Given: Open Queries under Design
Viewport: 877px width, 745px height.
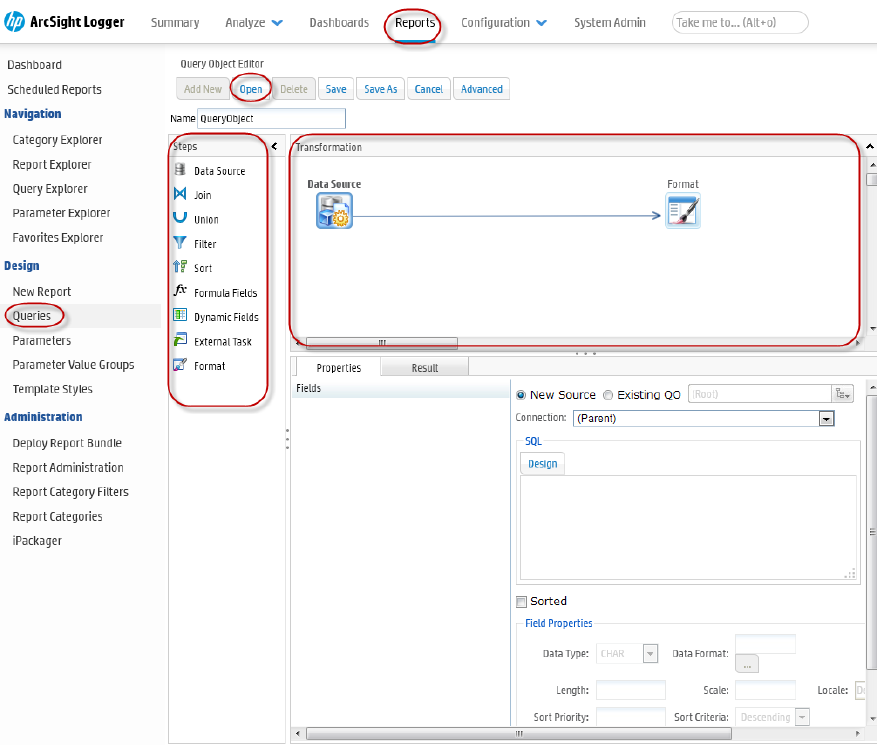Looking at the screenshot, I should click(31, 316).
